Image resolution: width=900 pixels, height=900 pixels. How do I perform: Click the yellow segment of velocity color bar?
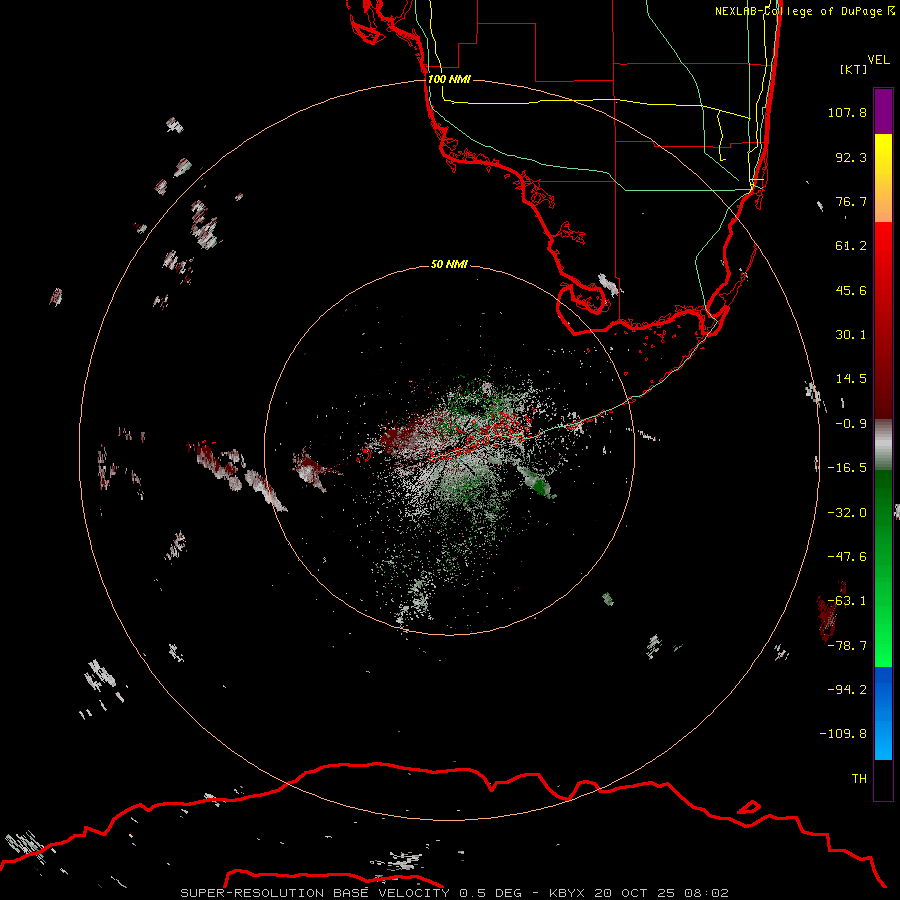click(883, 178)
